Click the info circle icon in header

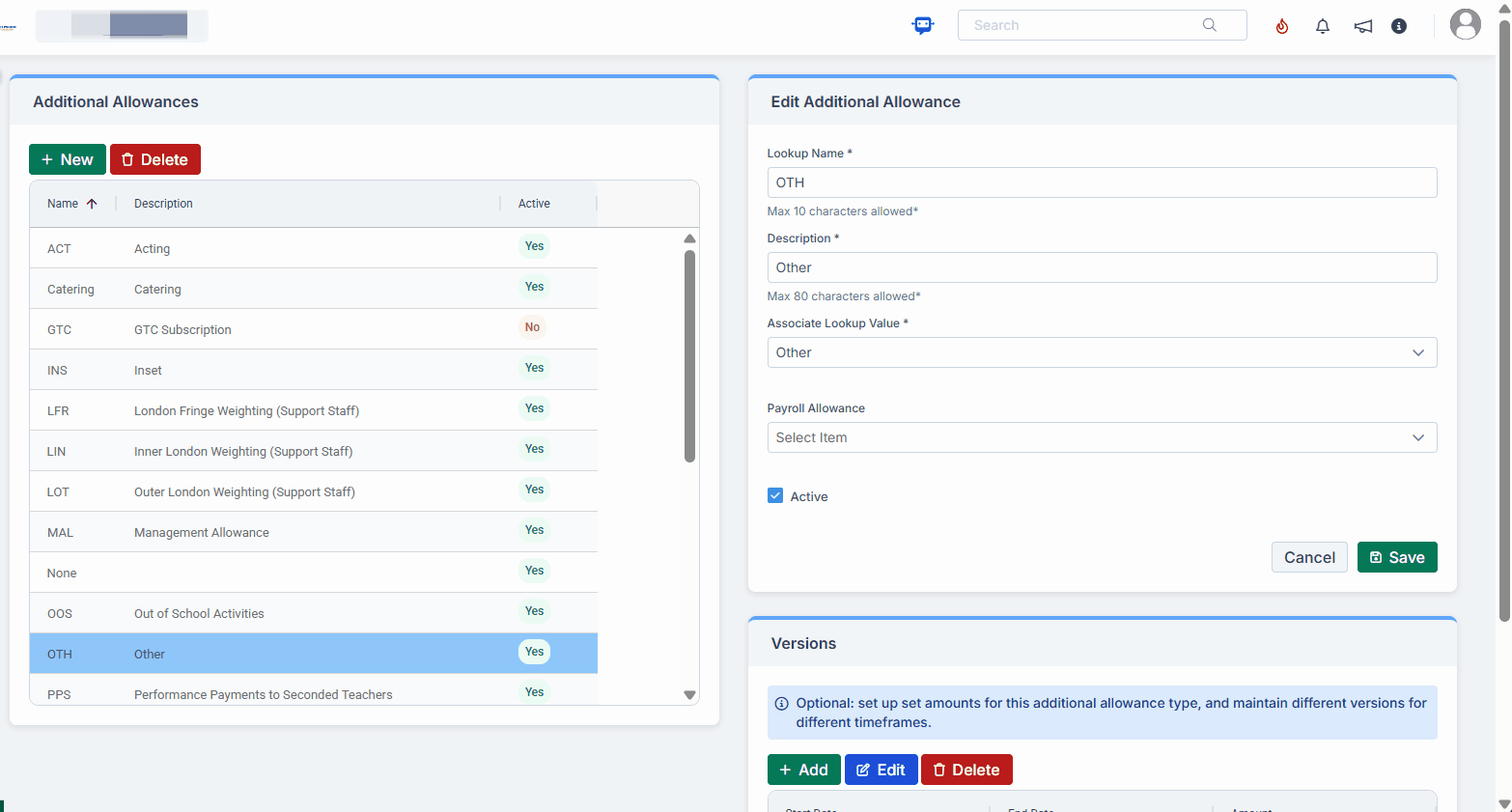[x=1399, y=26]
